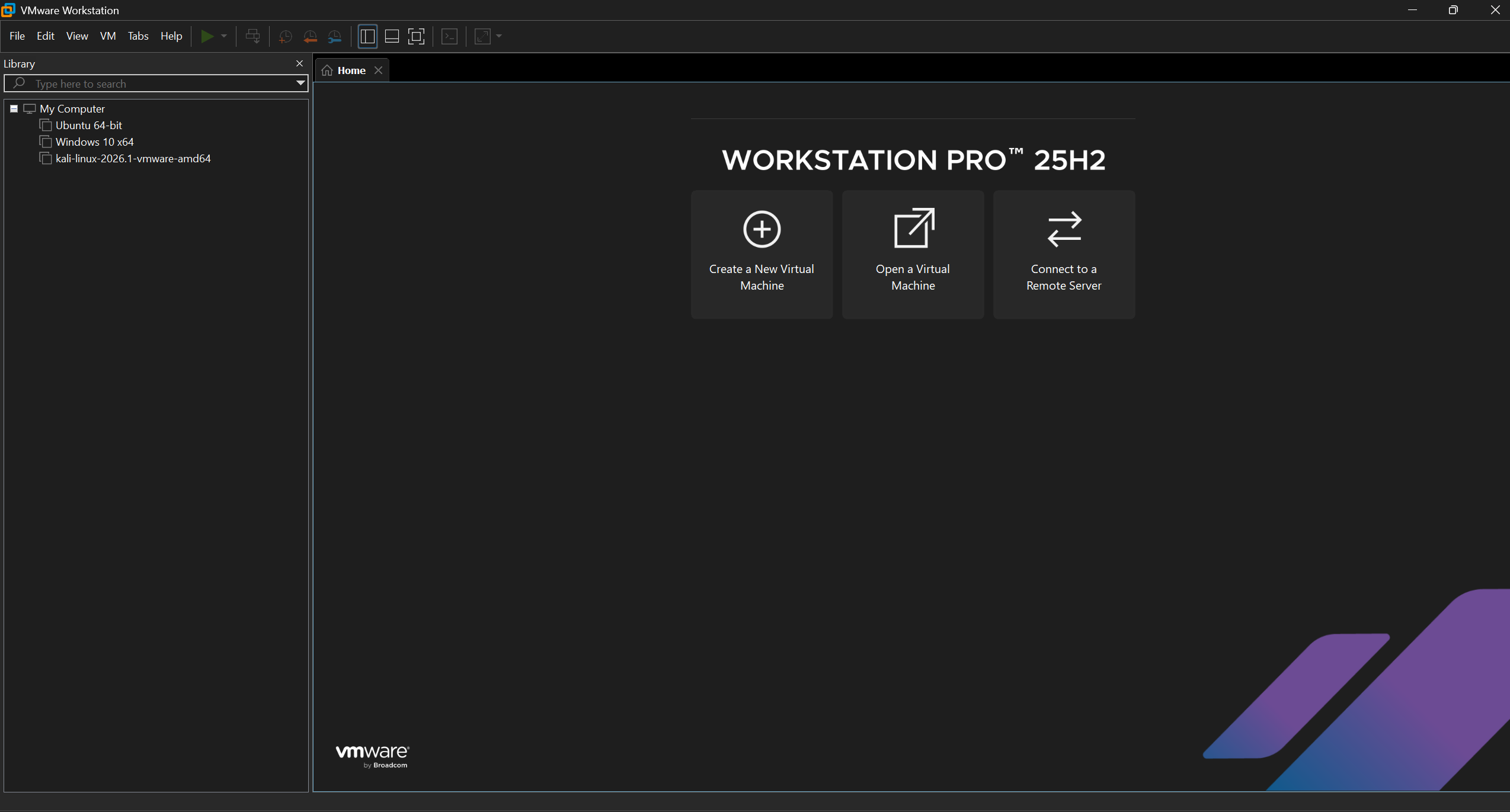Image resolution: width=1510 pixels, height=812 pixels.
Task: Open the VM menu
Action: tap(108, 36)
